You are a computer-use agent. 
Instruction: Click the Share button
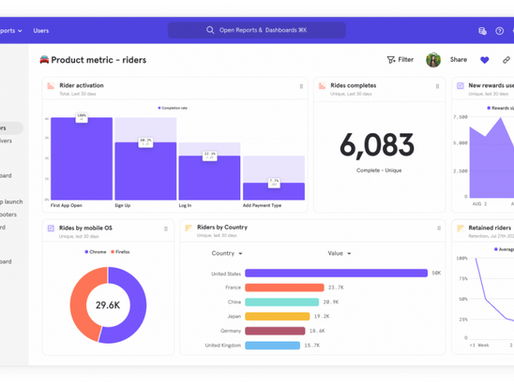click(458, 60)
